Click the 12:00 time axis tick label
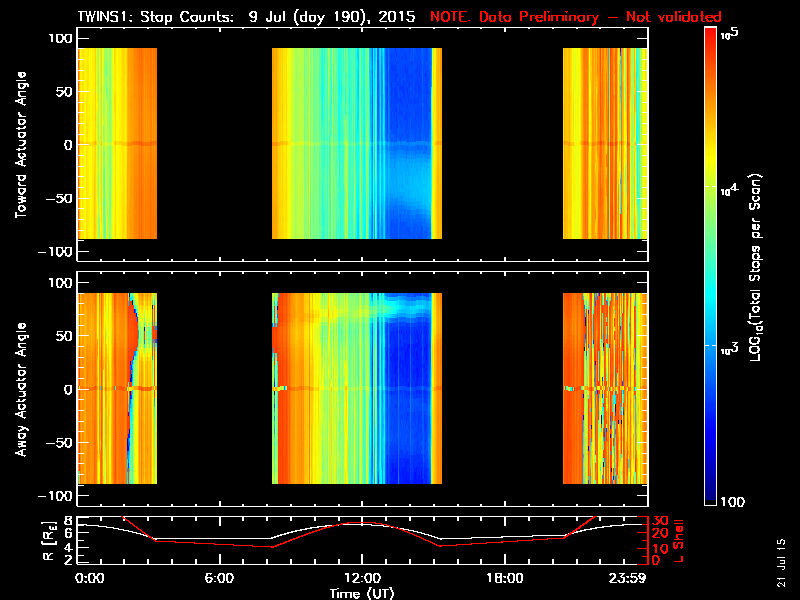800x600 pixels. [x=360, y=579]
